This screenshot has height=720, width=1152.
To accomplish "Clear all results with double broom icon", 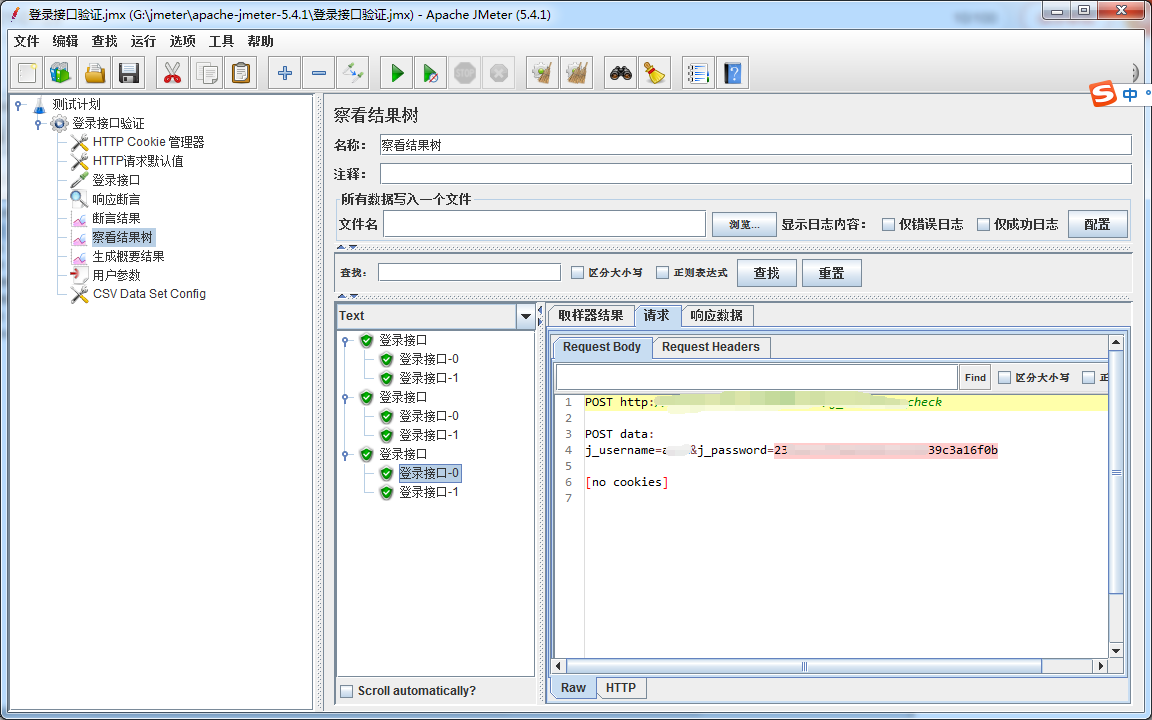I will coord(576,73).
